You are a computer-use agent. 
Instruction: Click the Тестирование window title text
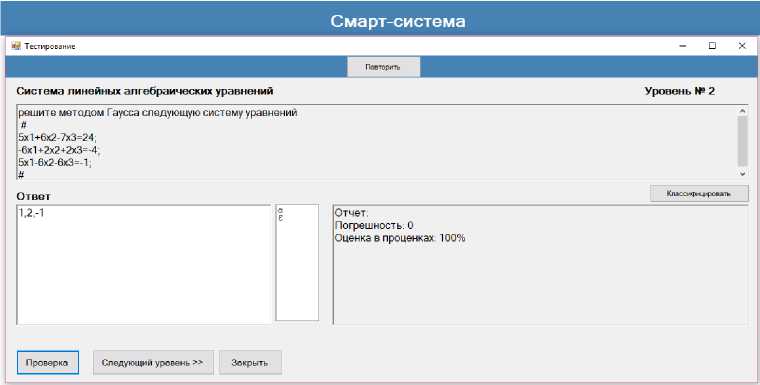pyautogui.click(x=50, y=47)
